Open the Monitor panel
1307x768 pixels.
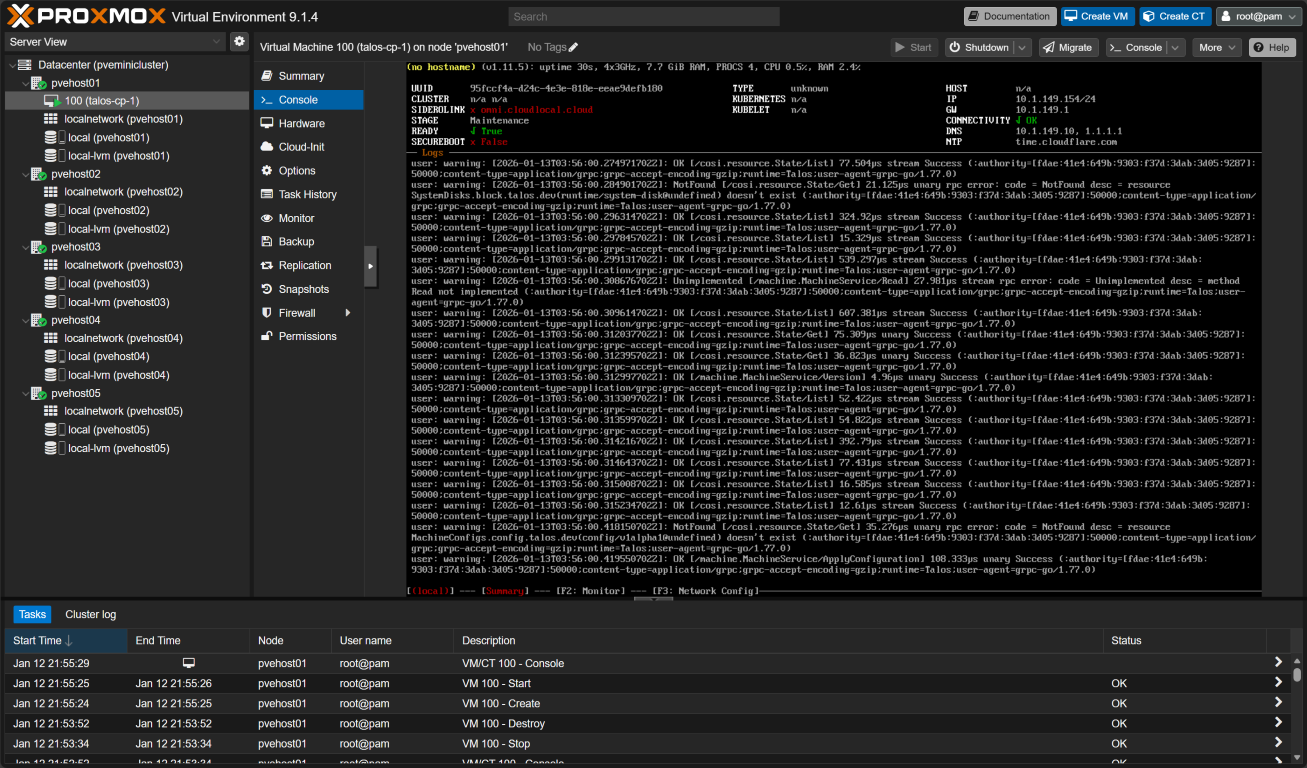tap(296, 219)
